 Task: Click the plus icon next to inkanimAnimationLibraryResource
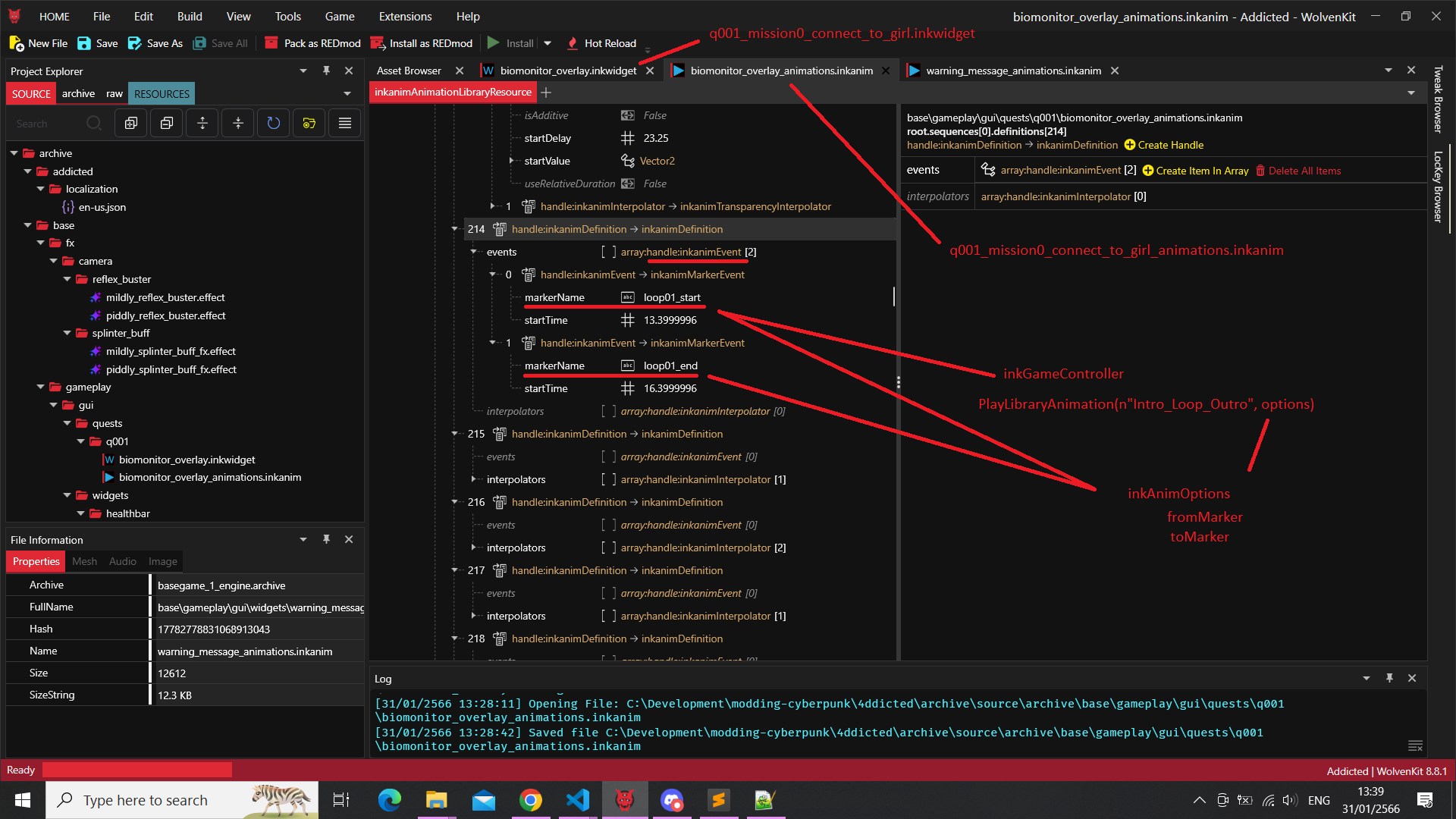pyautogui.click(x=546, y=93)
